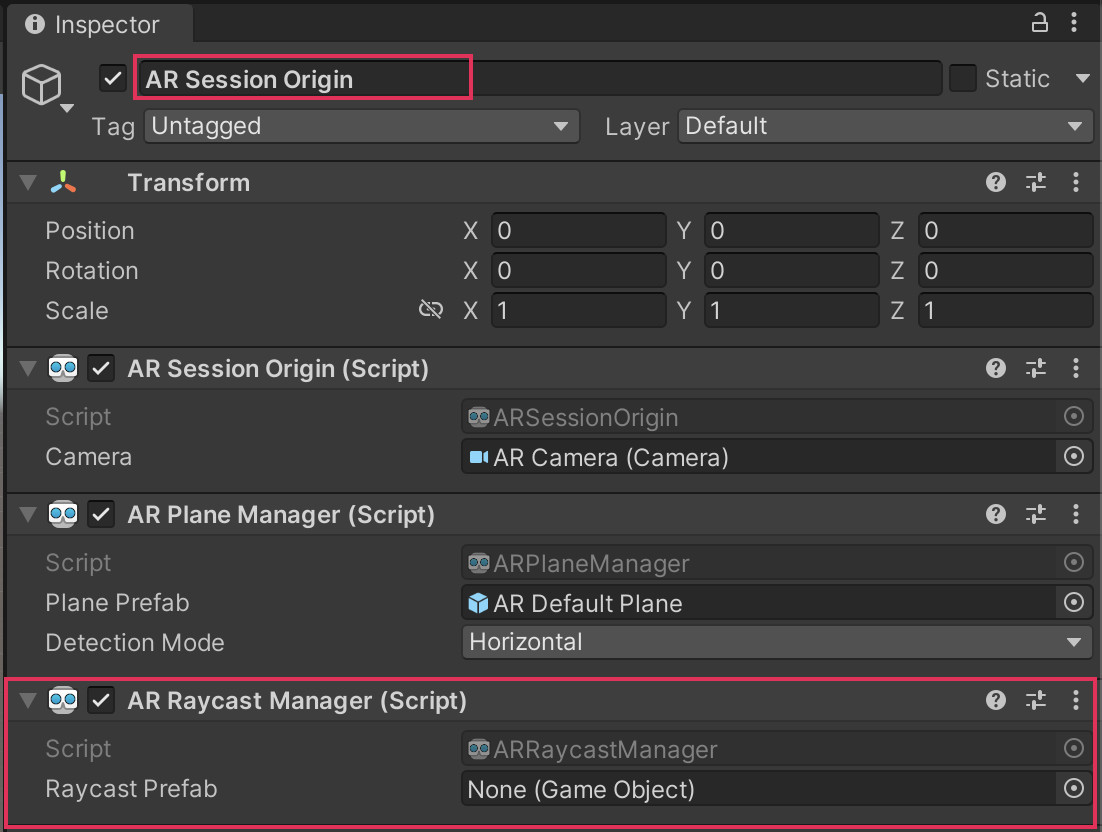Toggle the GameObject active checkbox
Viewport: 1102px width, 832px height.
click(x=113, y=79)
